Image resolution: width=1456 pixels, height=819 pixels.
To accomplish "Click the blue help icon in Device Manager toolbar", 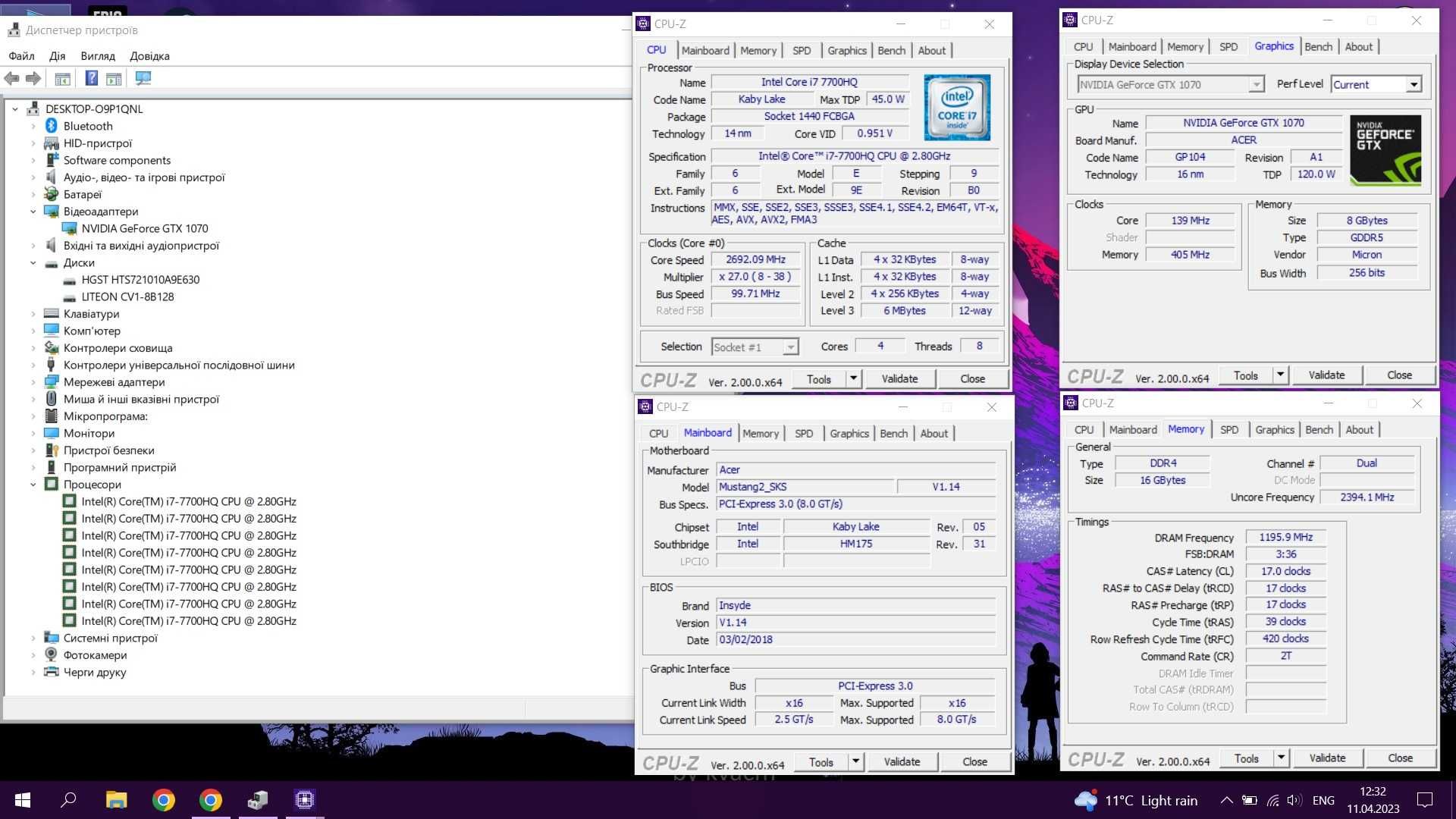I will coord(91,78).
